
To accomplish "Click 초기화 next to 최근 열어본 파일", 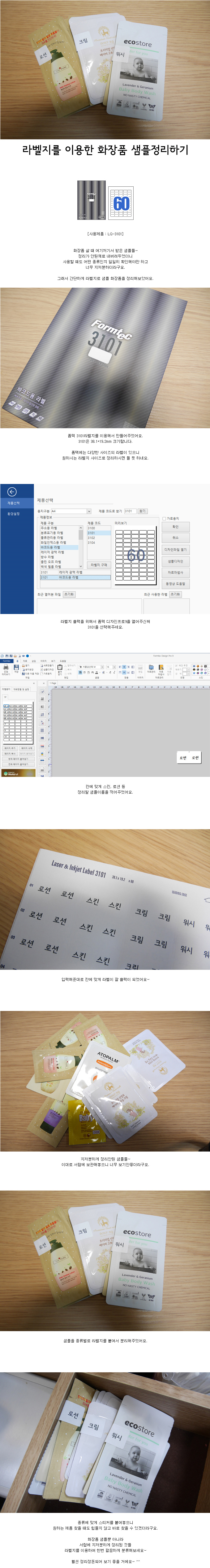I will click(69, 594).
